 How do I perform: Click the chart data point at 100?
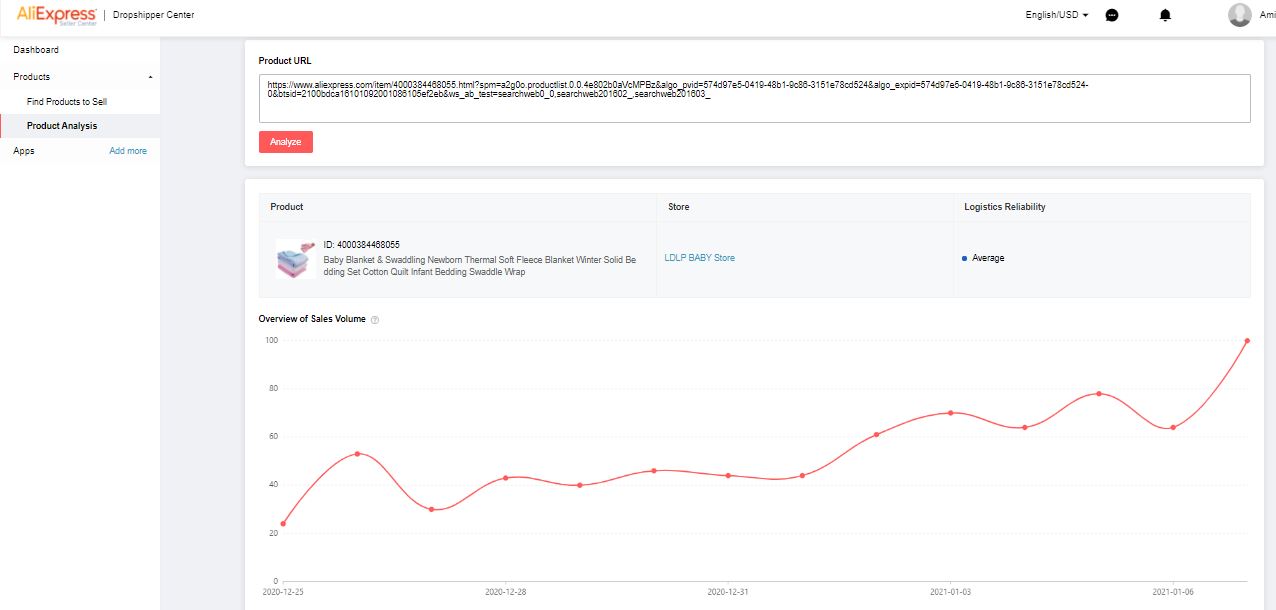(x=1247, y=340)
